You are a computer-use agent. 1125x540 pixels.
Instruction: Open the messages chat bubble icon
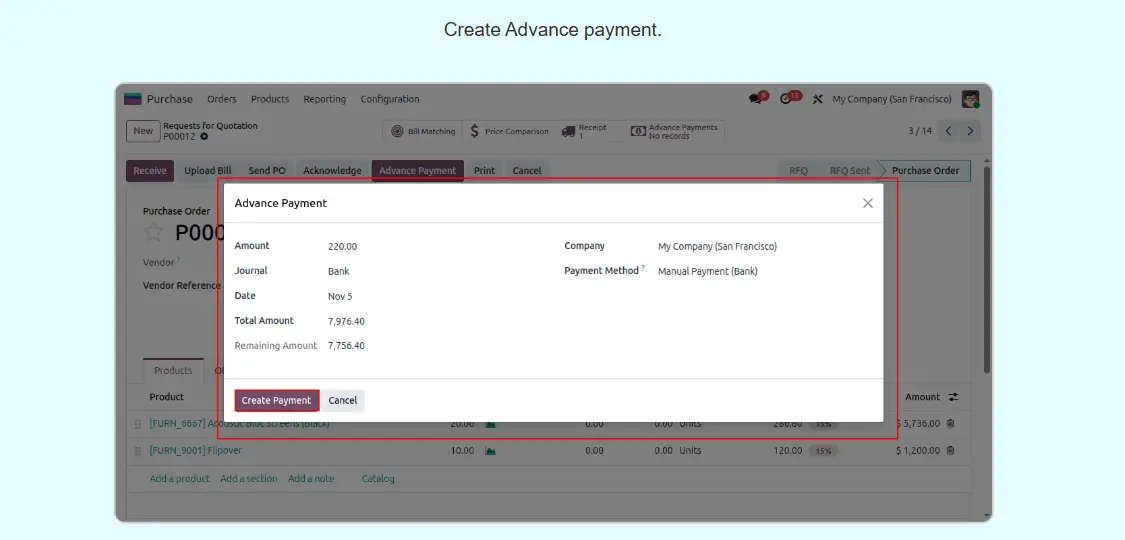[x=756, y=99]
